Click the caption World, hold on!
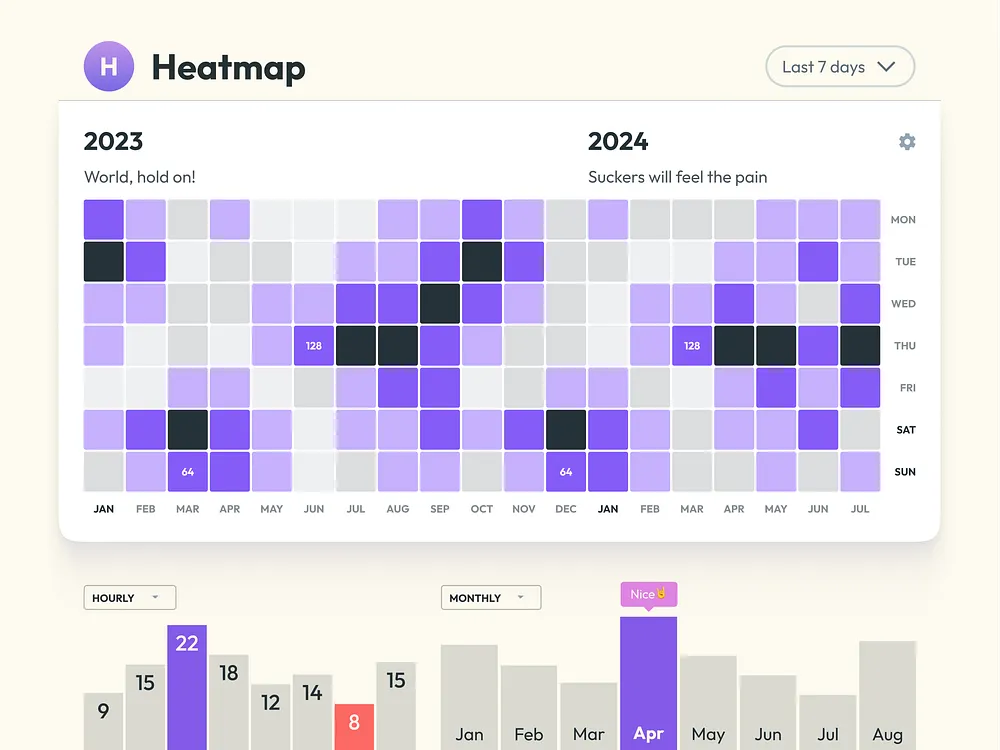 point(140,176)
